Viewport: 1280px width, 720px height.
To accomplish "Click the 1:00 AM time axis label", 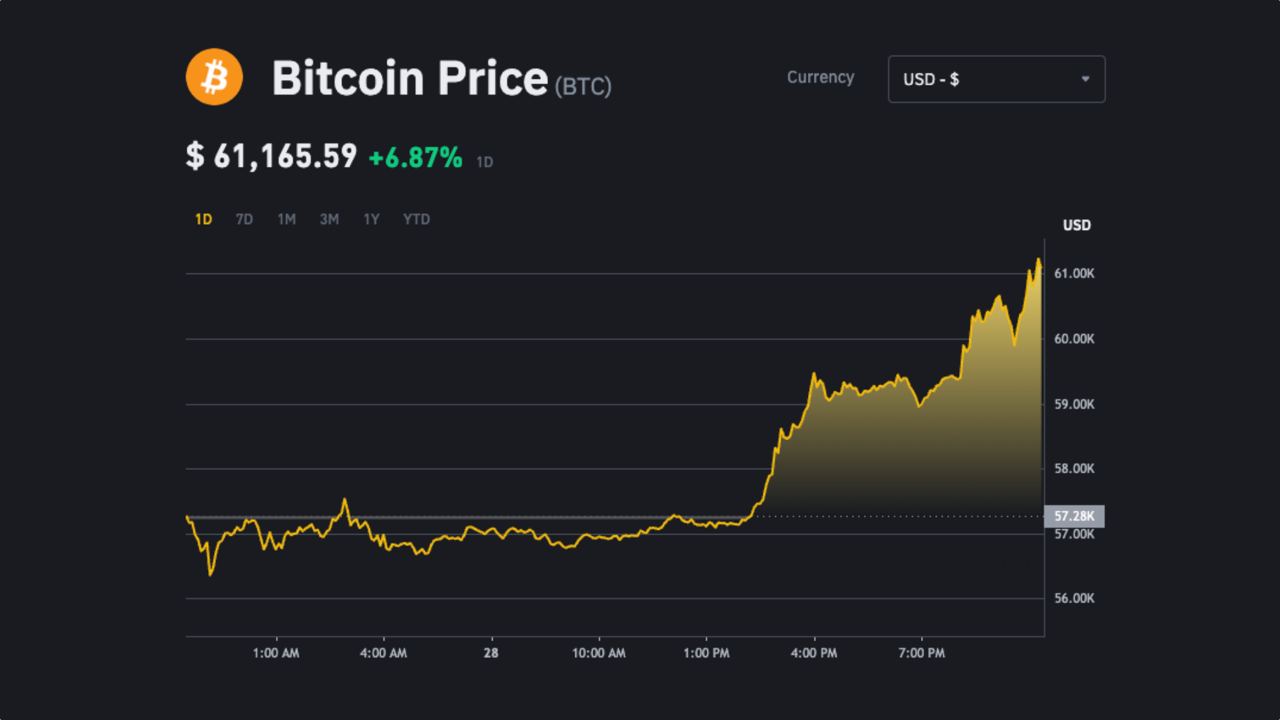I will [x=276, y=653].
